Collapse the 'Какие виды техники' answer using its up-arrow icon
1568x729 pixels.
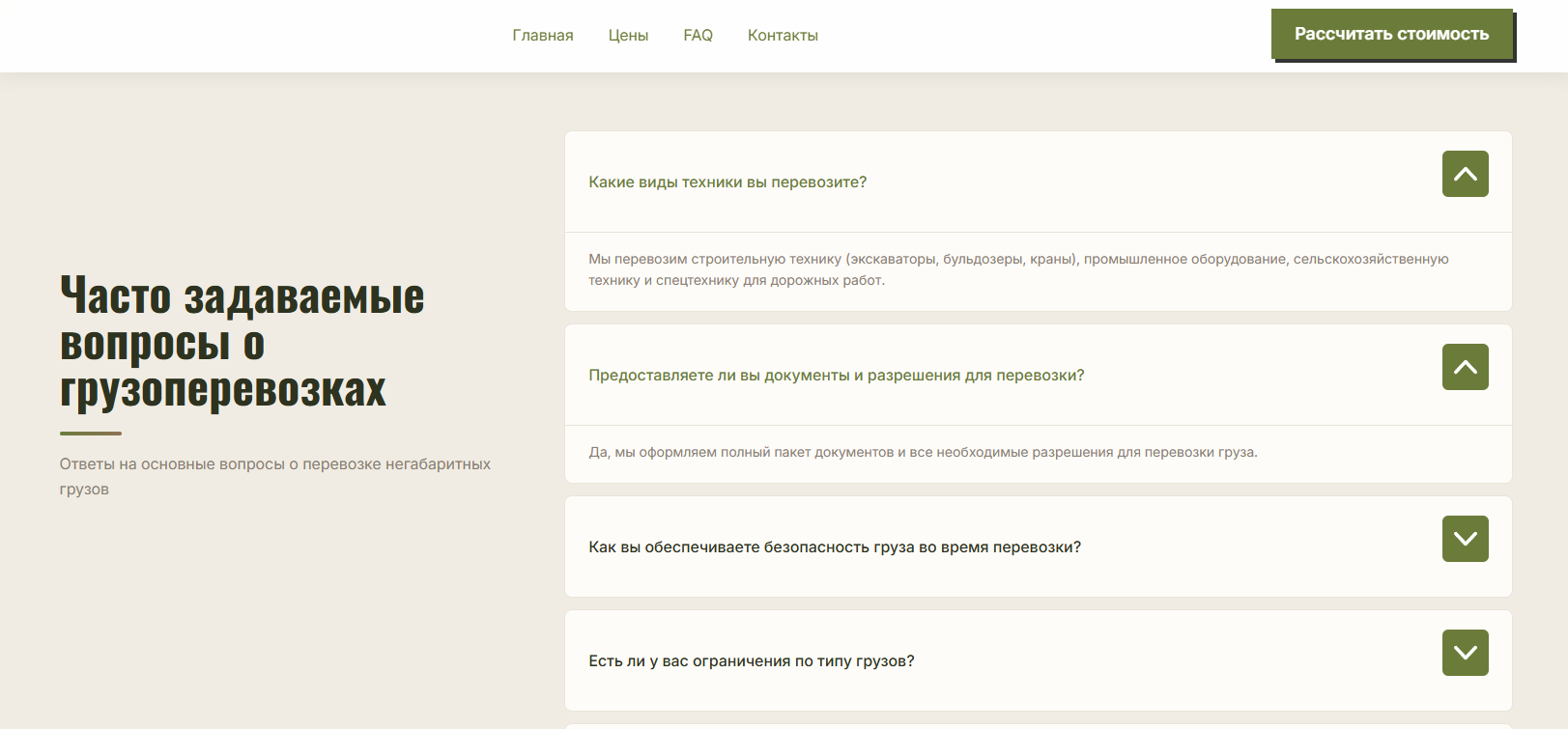1465,174
